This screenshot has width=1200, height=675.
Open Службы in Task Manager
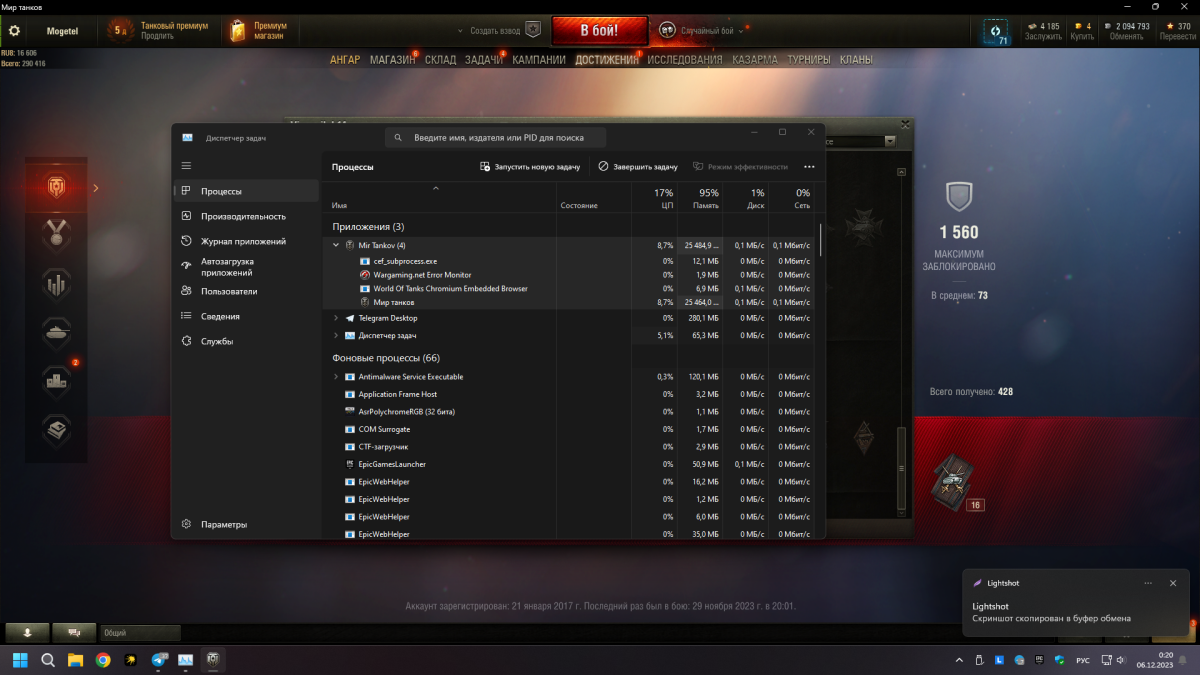(x=246, y=341)
